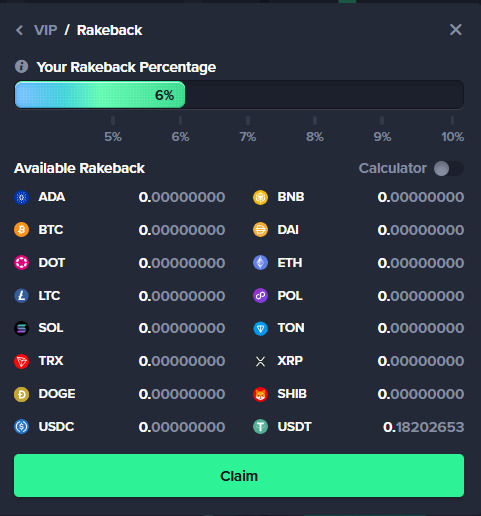Toggle the Calculator switch

(449, 168)
